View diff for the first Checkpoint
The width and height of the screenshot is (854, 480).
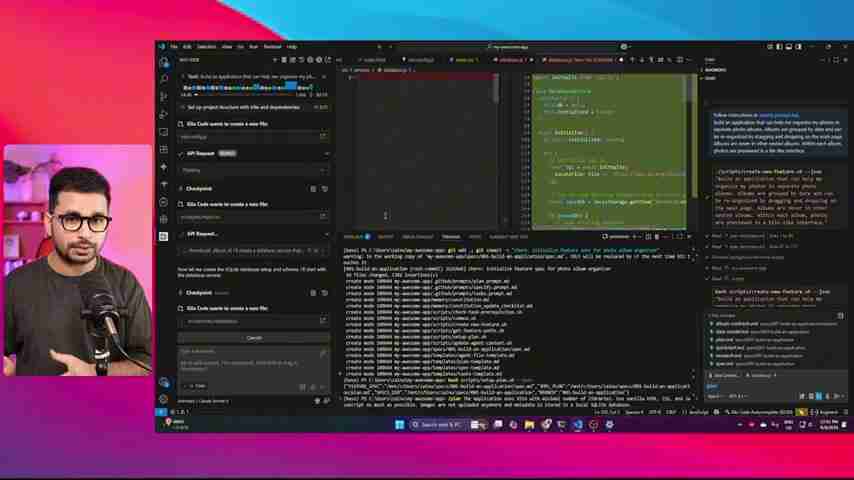[313, 189]
